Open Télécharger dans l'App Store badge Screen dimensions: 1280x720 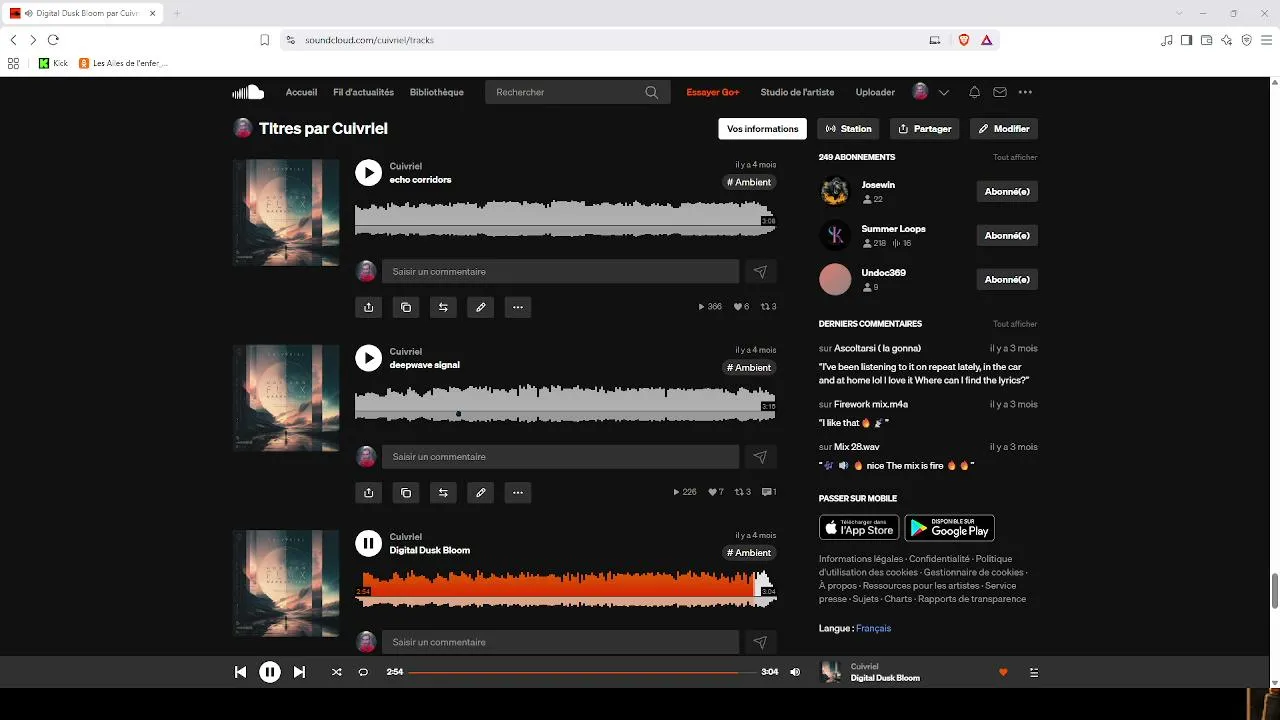(x=859, y=528)
